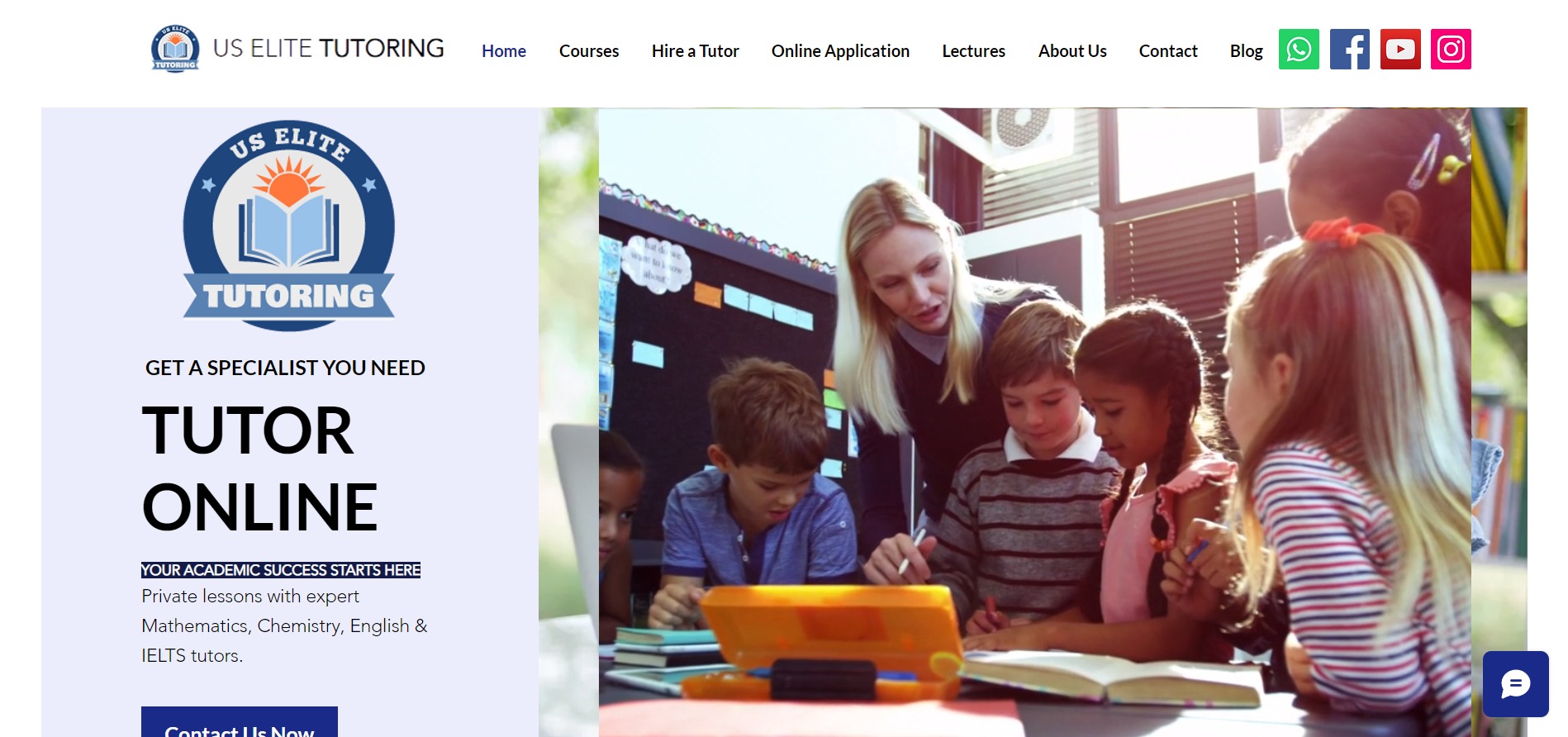This screenshot has width=1568, height=737.
Task: Go to the Instagram profile icon
Action: 1451,50
